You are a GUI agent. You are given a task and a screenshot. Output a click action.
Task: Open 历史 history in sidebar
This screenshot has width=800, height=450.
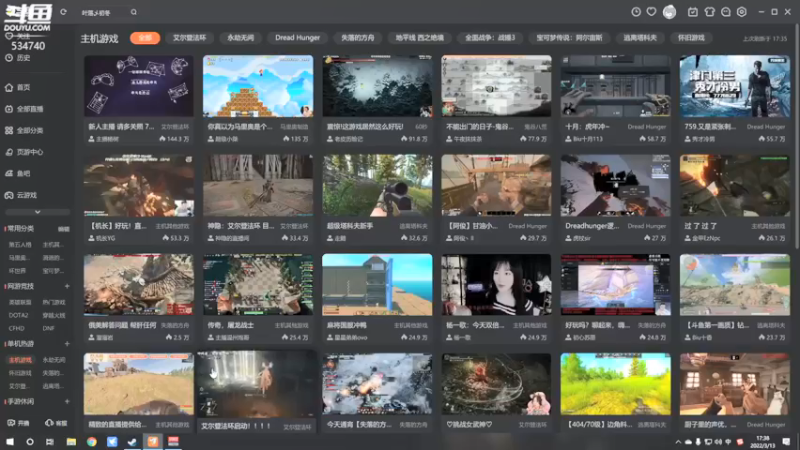pos(18,58)
